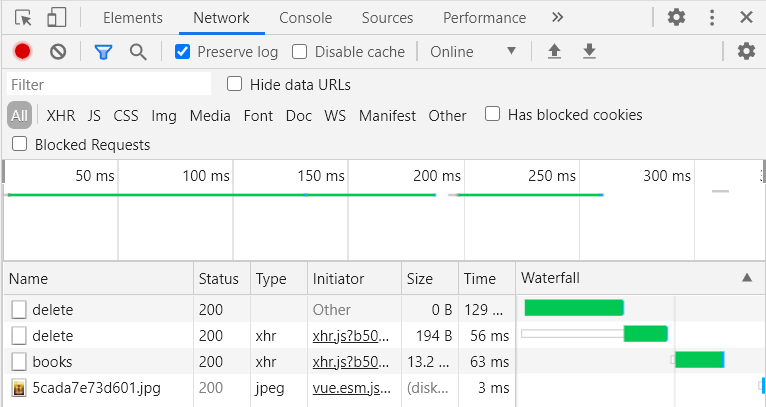Filter requests by XHR type
The width and height of the screenshot is (766, 407).
60,115
